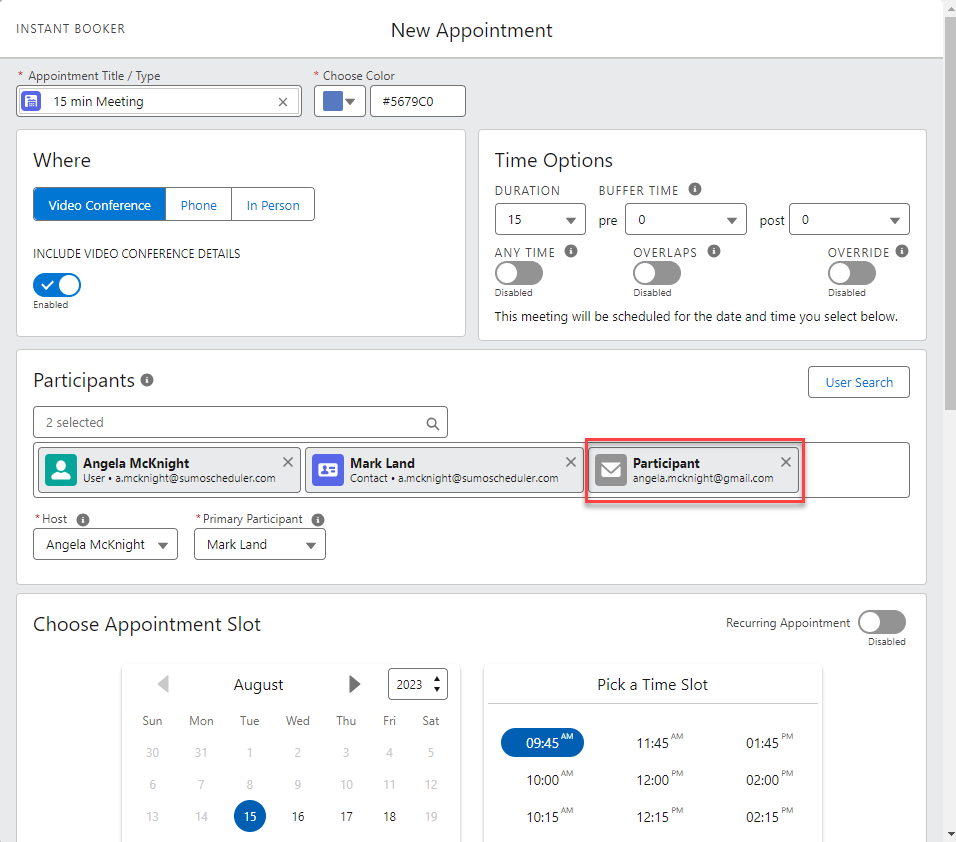The height and width of the screenshot is (842, 956).
Task: Switch to the Phone tab
Action: [199, 205]
